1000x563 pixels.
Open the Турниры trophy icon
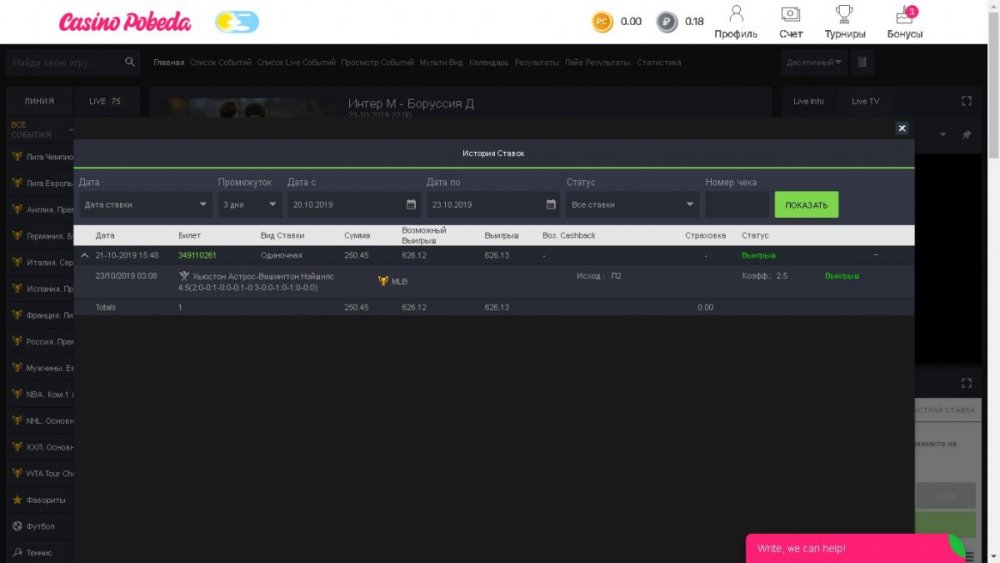pos(844,15)
